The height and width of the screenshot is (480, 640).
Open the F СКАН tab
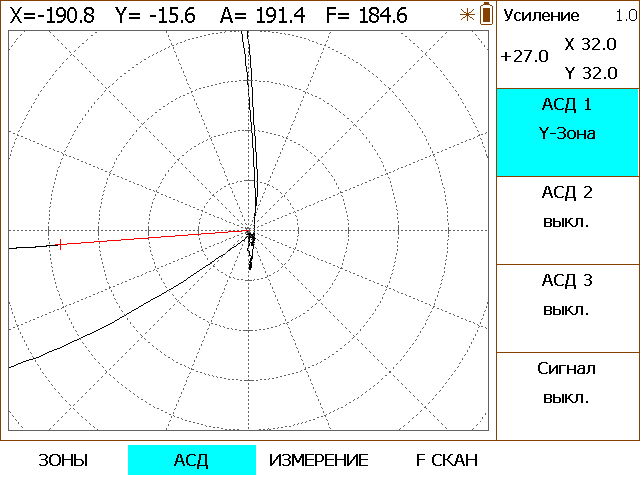pyautogui.click(x=447, y=460)
